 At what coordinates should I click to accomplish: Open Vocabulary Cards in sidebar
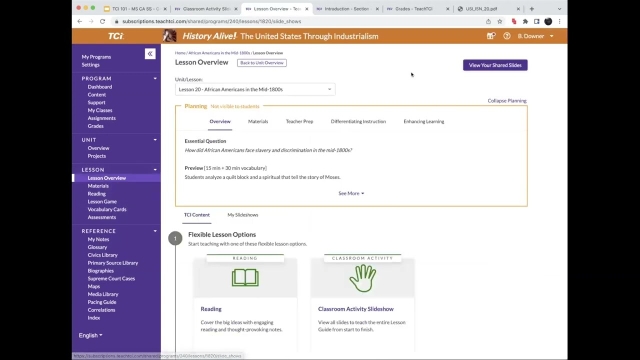point(107,209)
